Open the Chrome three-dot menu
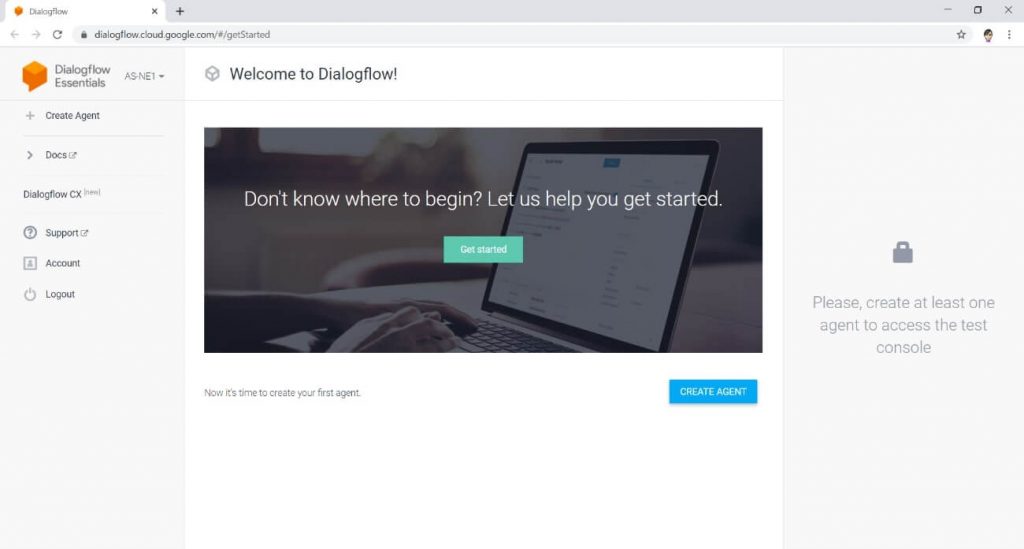This screenshot has height=549, width=1024. [1009, 35]
